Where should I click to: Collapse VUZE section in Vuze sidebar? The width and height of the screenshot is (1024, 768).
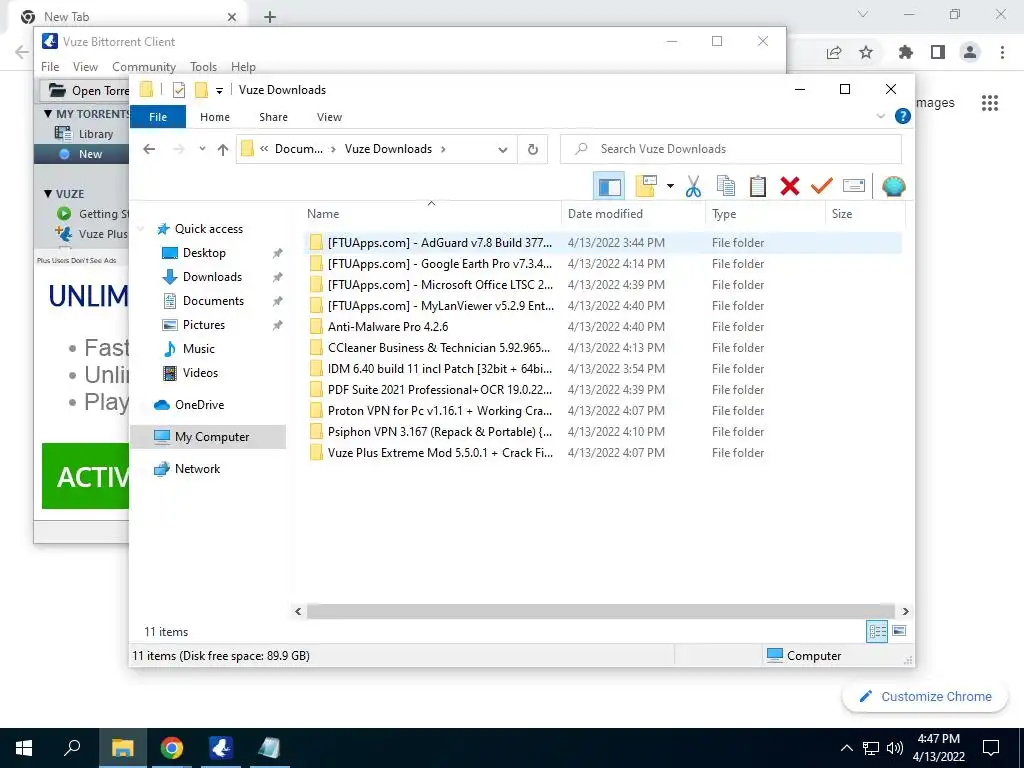click(48, 194)
